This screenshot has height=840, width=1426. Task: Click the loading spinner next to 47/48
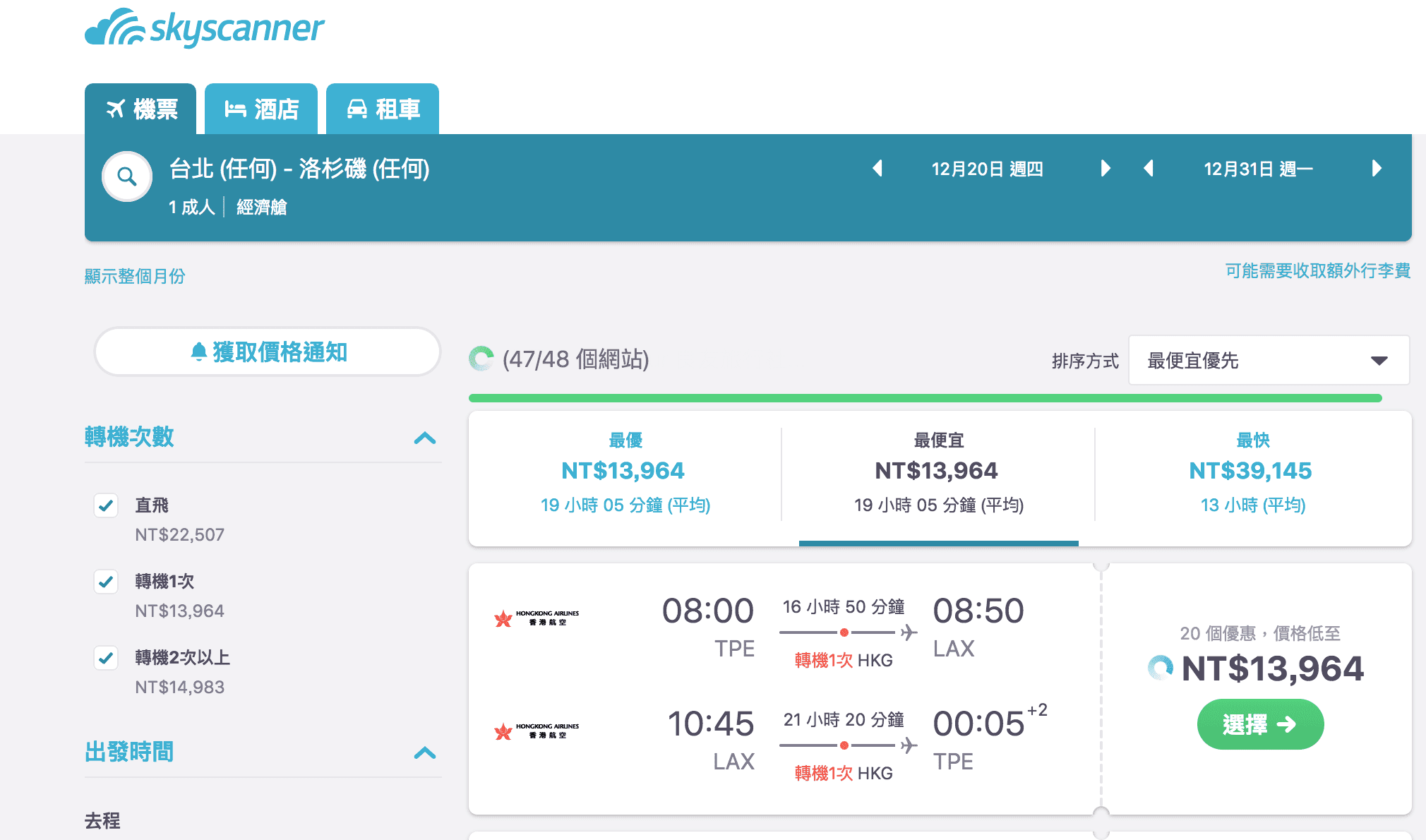[481, 359]
